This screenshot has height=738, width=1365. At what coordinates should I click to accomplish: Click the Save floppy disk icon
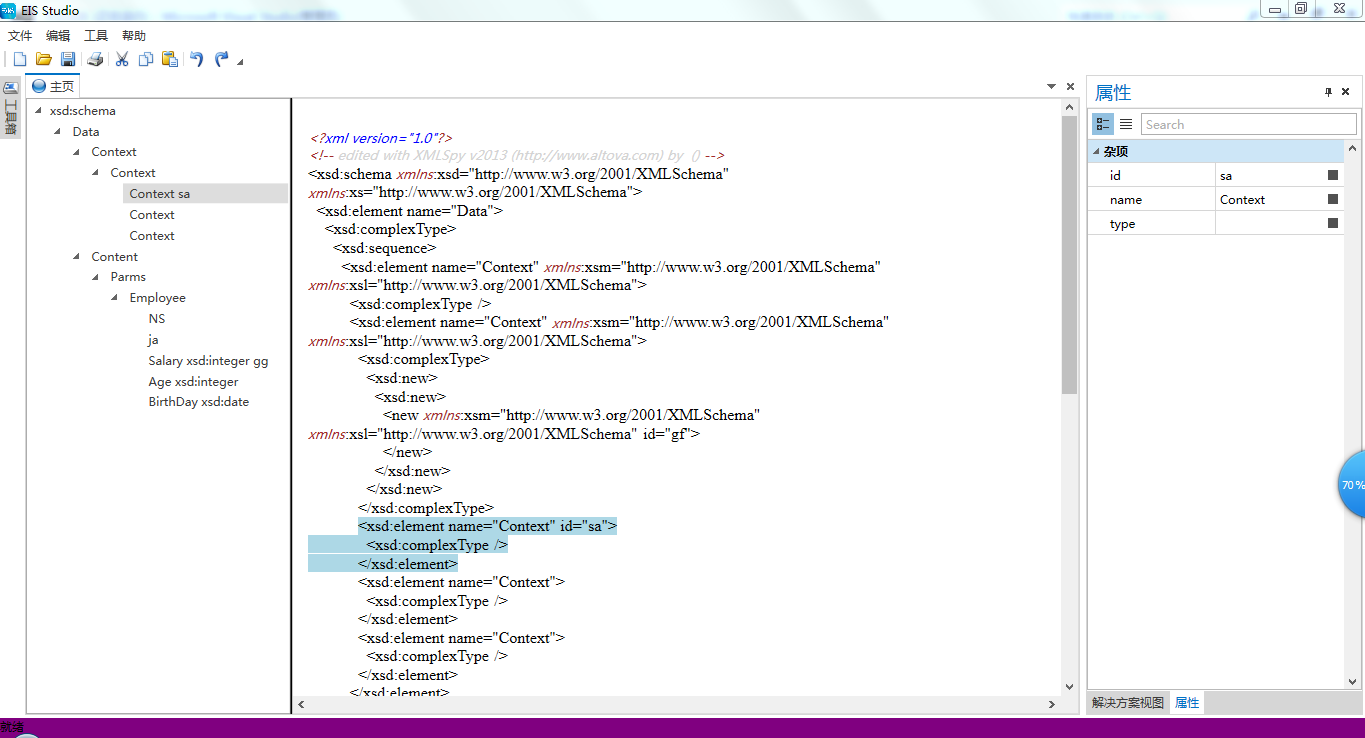coord(68,59)
